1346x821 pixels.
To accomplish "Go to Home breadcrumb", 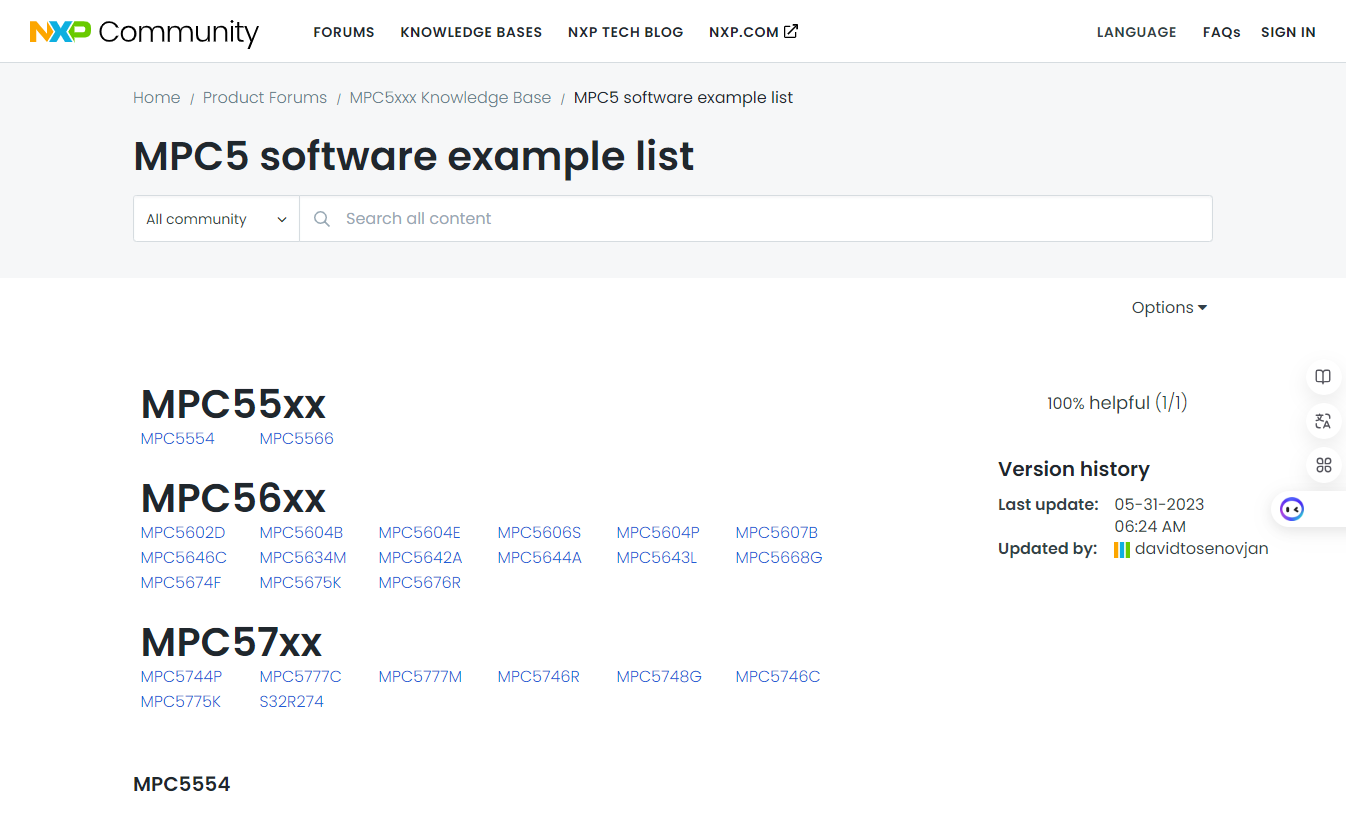I will (x=157, y=98).
